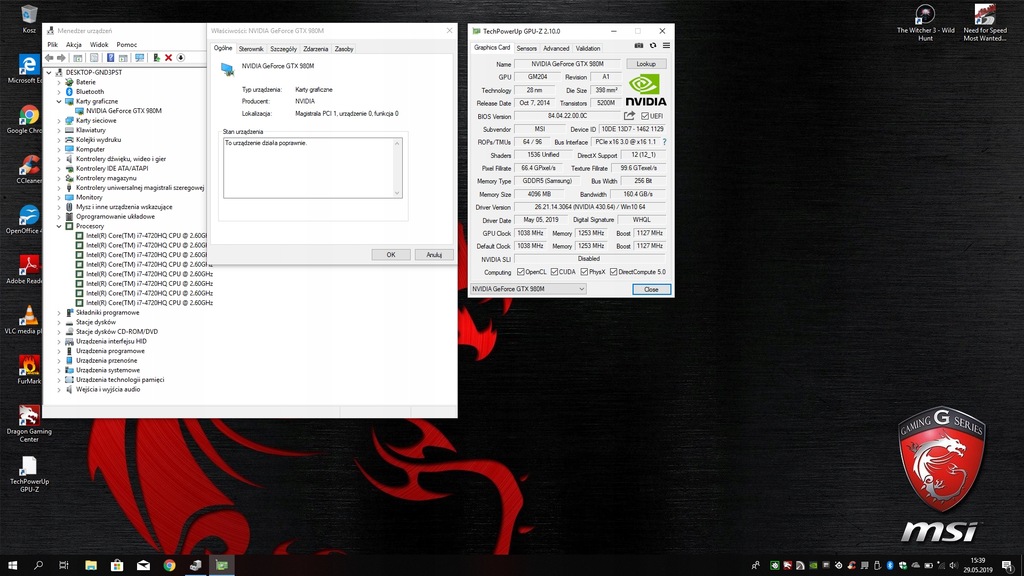The image size is (1024, 576).
Task: Open Microsoft Store from the taskbar
Action: tap(117, 566)
